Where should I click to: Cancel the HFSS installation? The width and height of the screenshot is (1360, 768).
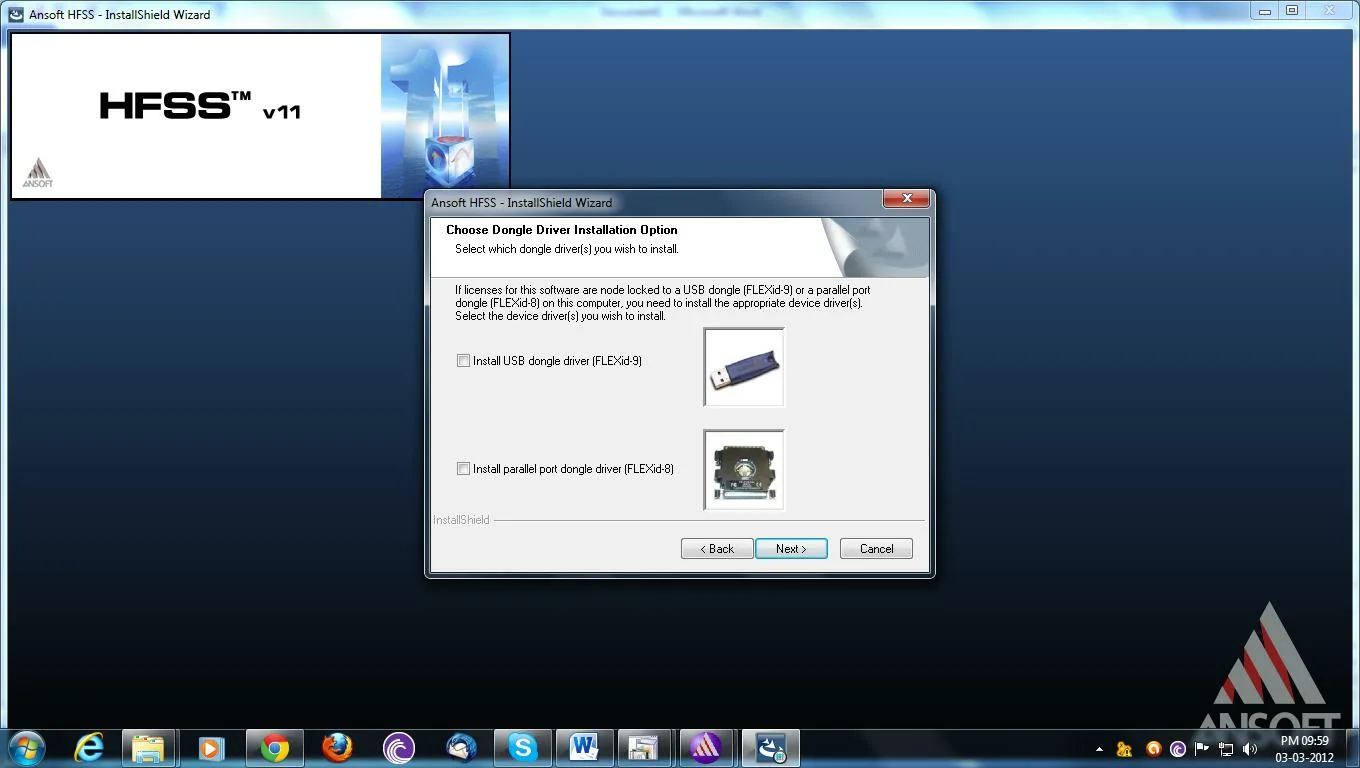(876, 549)
